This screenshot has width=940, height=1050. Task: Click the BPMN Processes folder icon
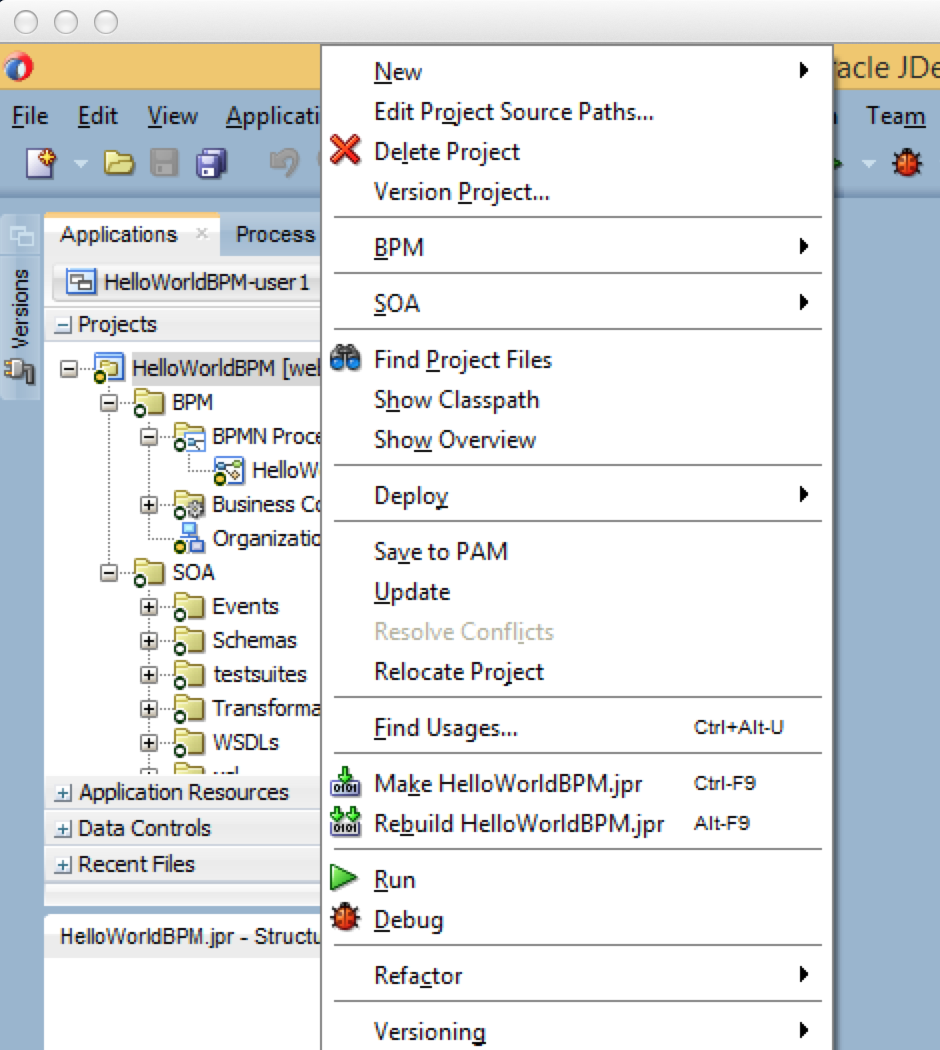coord(189,437)
